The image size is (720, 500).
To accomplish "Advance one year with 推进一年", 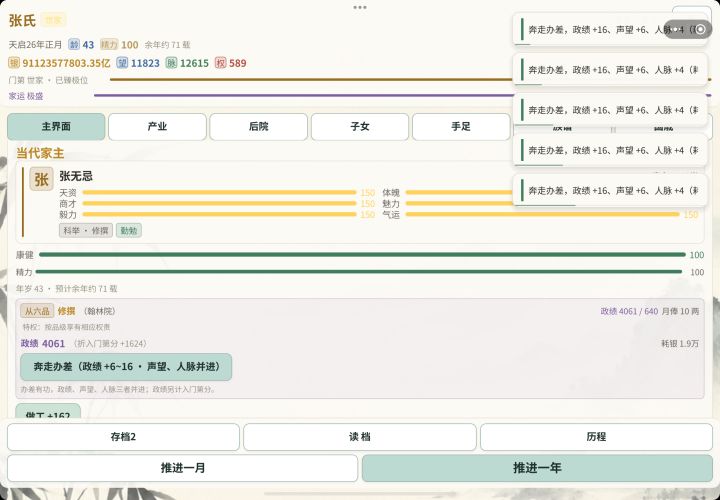I will (537, 468).
